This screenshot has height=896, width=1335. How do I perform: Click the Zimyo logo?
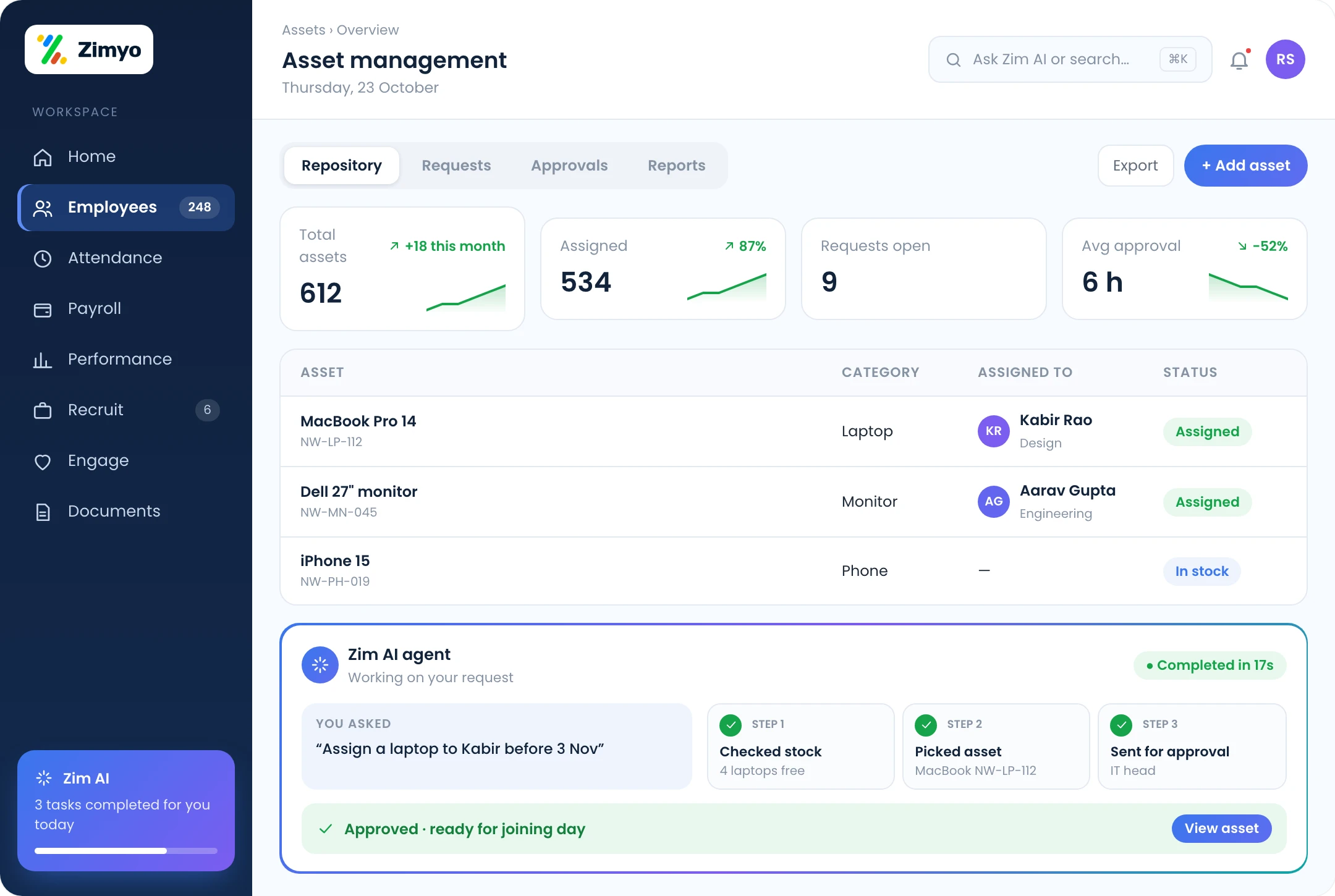tap(89, 49)
